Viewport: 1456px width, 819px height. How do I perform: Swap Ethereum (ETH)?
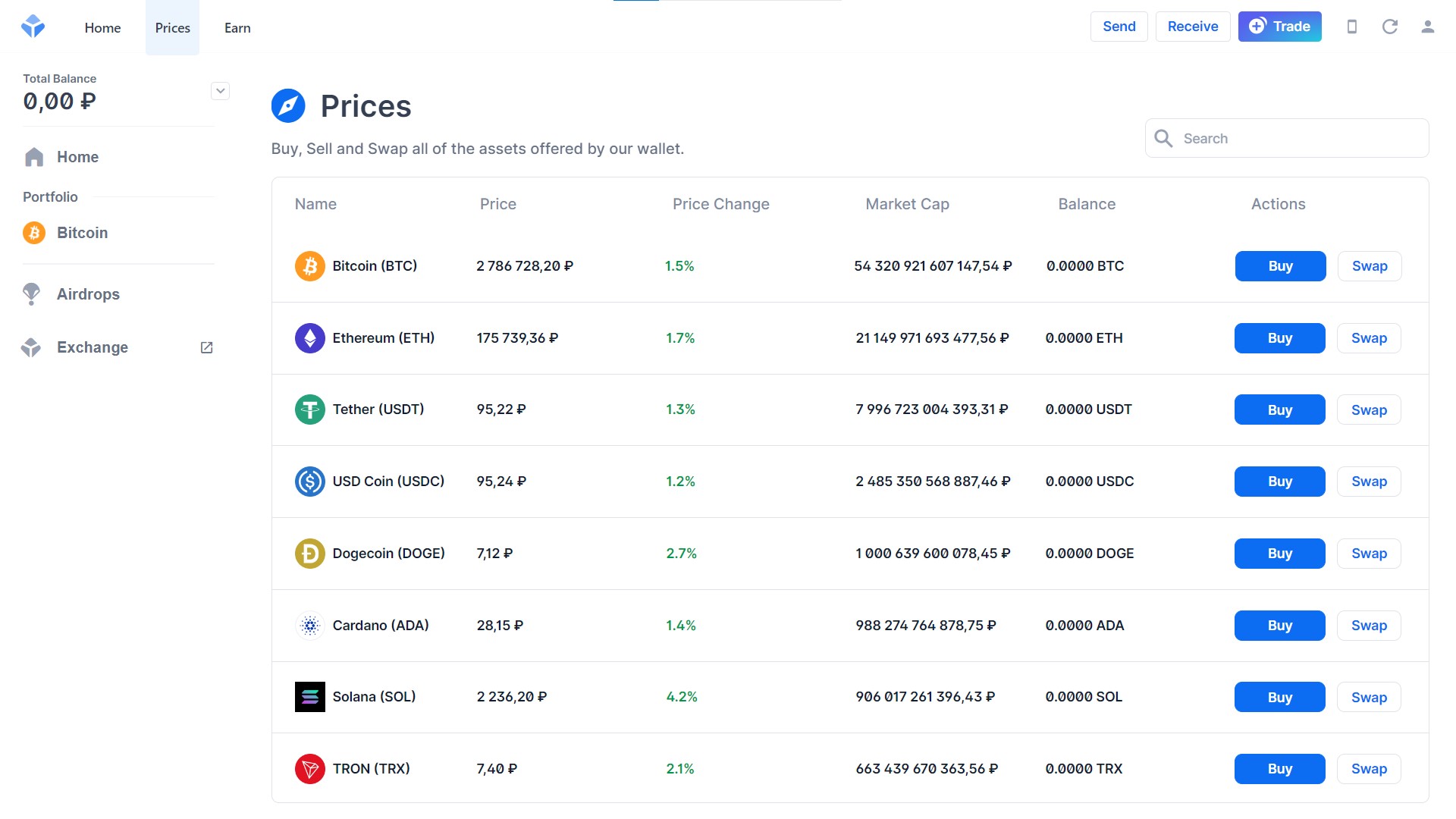pyautogui.click(x=1369, y=338)
